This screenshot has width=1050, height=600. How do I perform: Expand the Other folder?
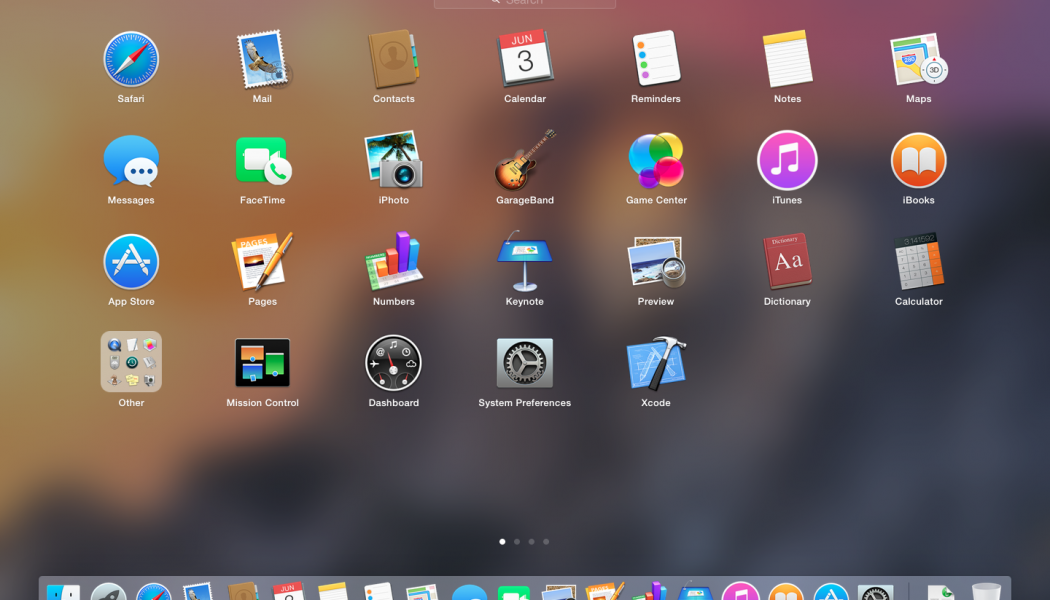click(x=131, y=363)
